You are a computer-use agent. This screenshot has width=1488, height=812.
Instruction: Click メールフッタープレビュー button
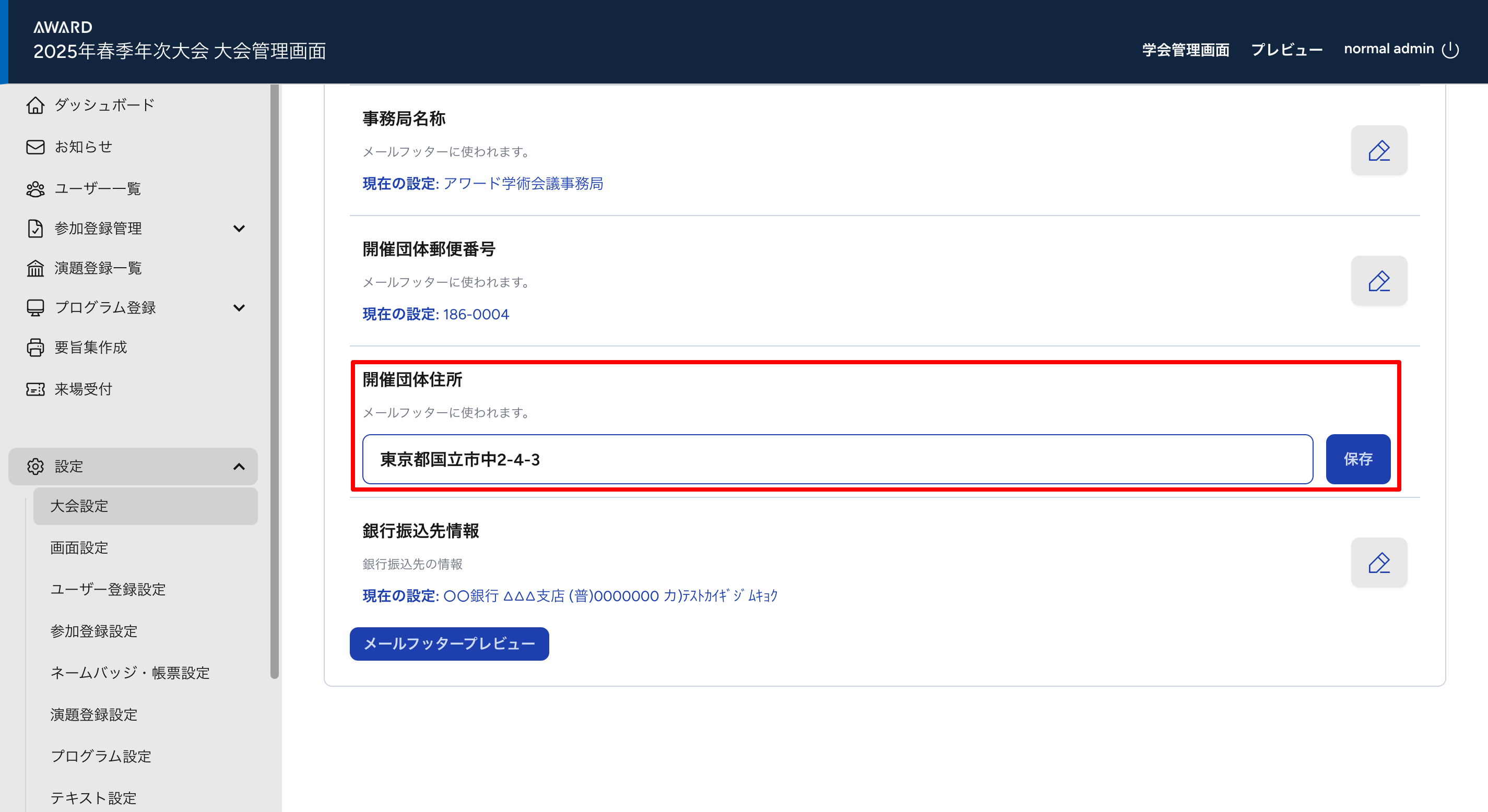point(449,643)
